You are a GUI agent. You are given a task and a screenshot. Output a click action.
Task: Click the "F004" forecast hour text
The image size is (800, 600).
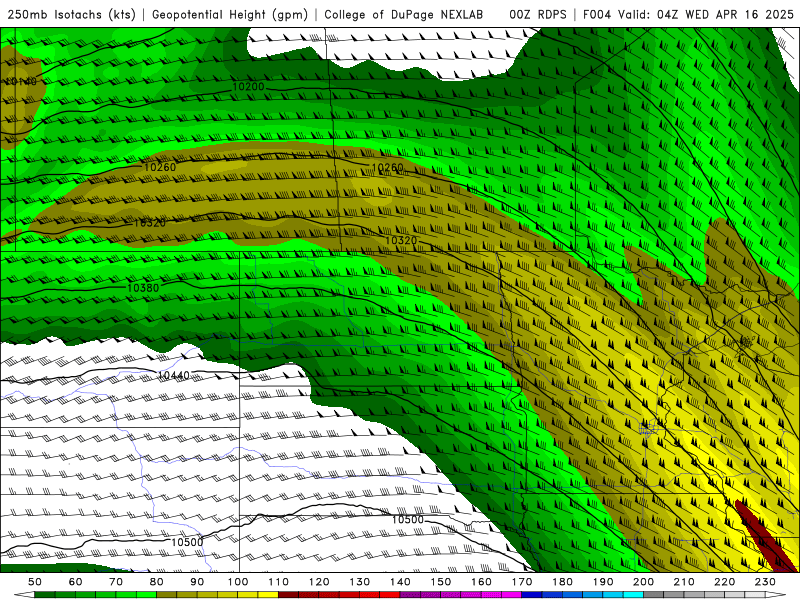596,14
